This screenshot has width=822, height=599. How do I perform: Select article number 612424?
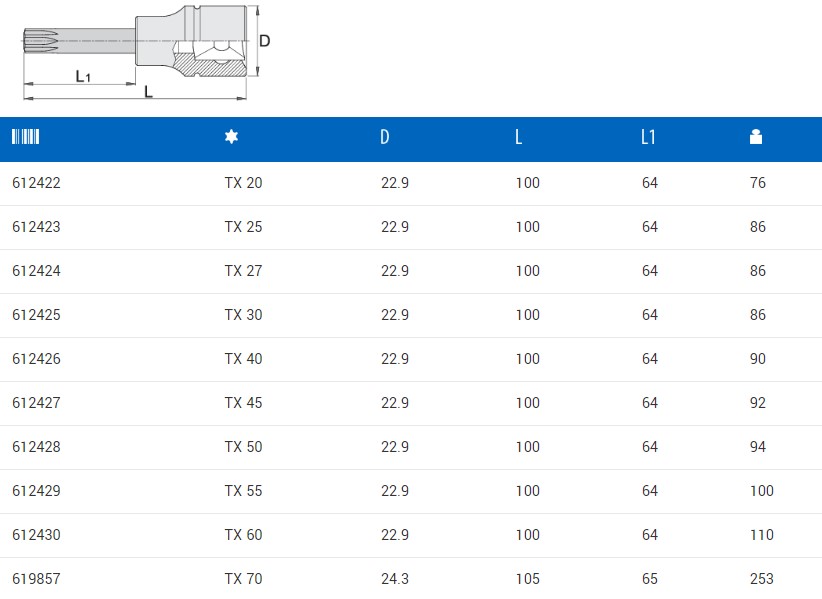click(36, 271)
